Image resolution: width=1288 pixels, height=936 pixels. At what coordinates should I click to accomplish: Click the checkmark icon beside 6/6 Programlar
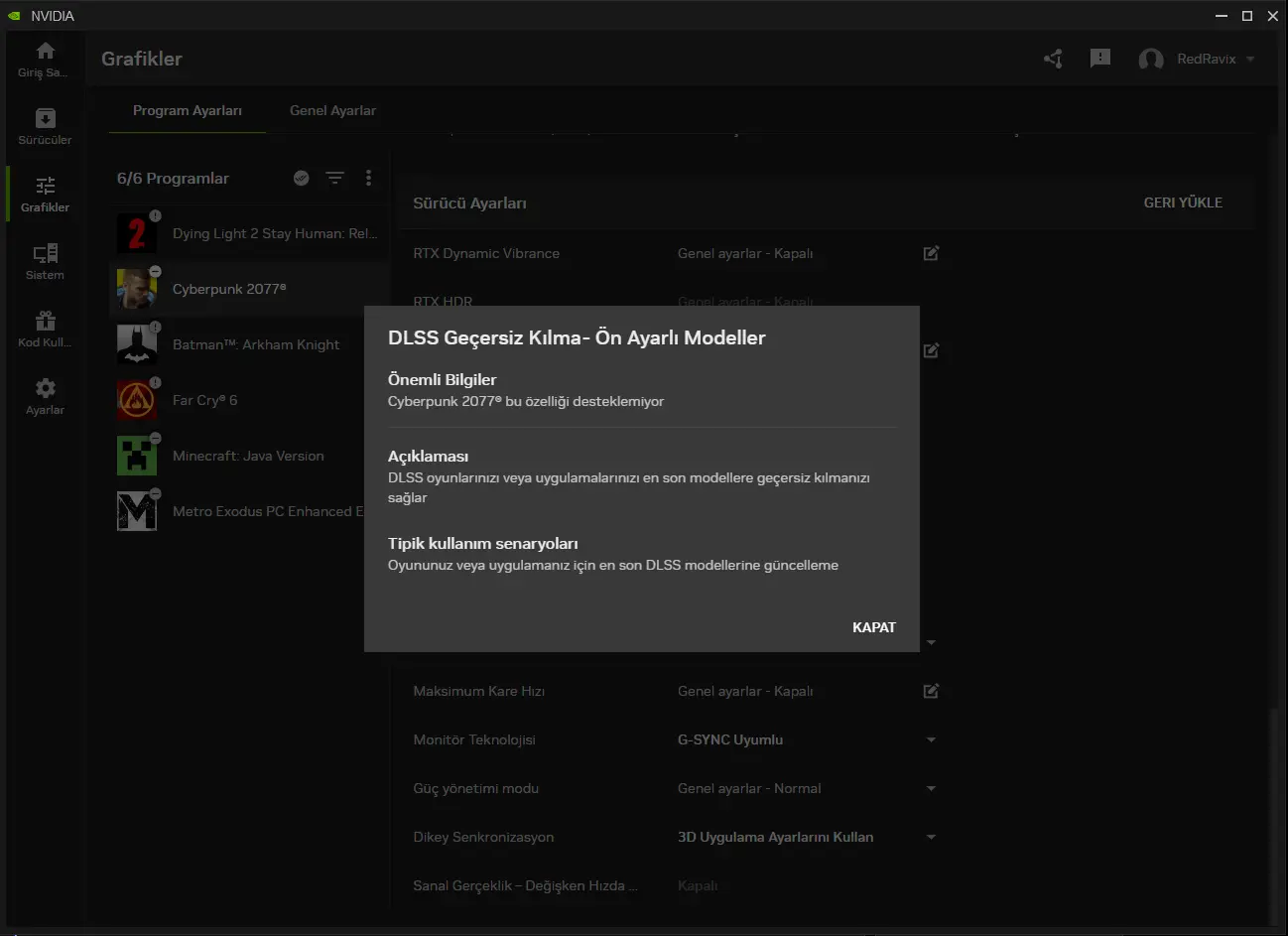[302, 179]
